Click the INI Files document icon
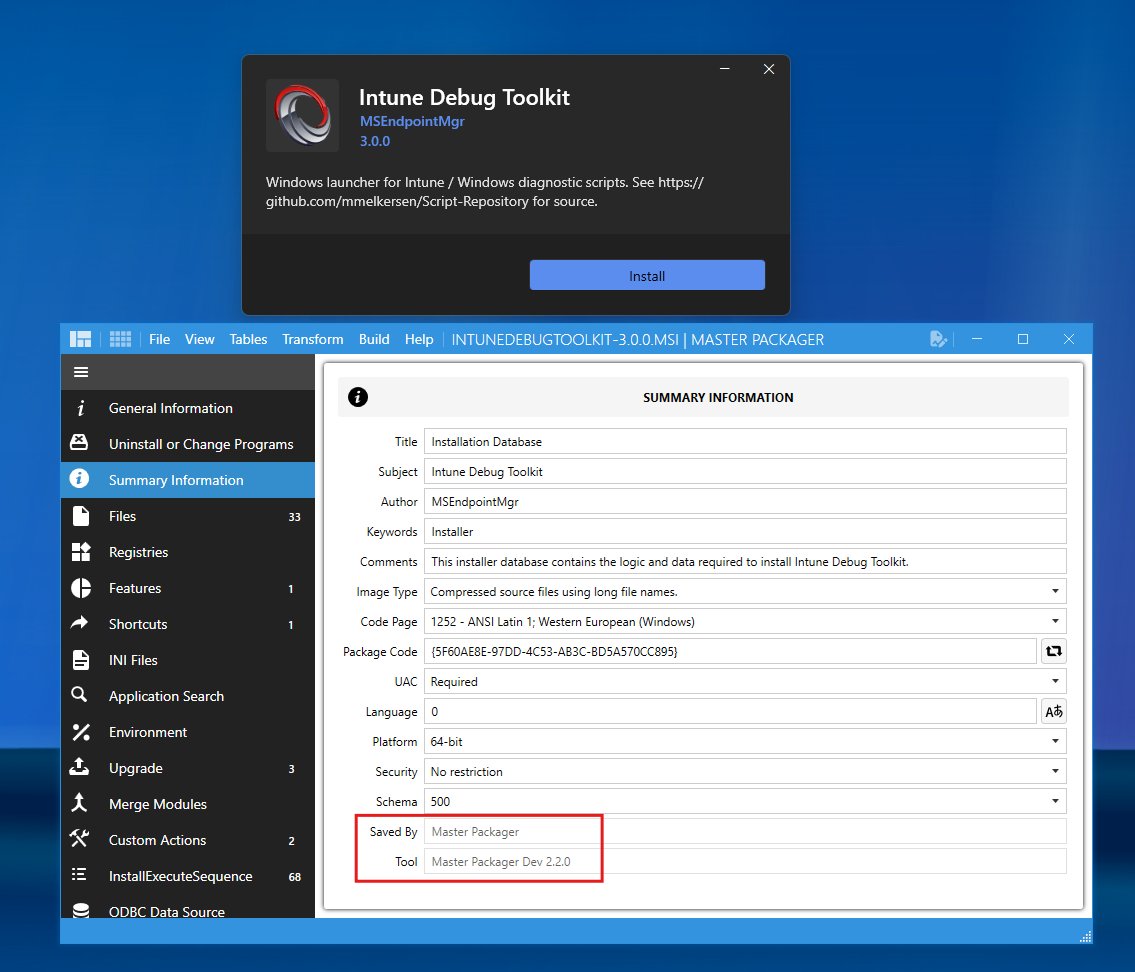Image resolution: width=1135 pixels, height=972 pixels. pos(80,660)
